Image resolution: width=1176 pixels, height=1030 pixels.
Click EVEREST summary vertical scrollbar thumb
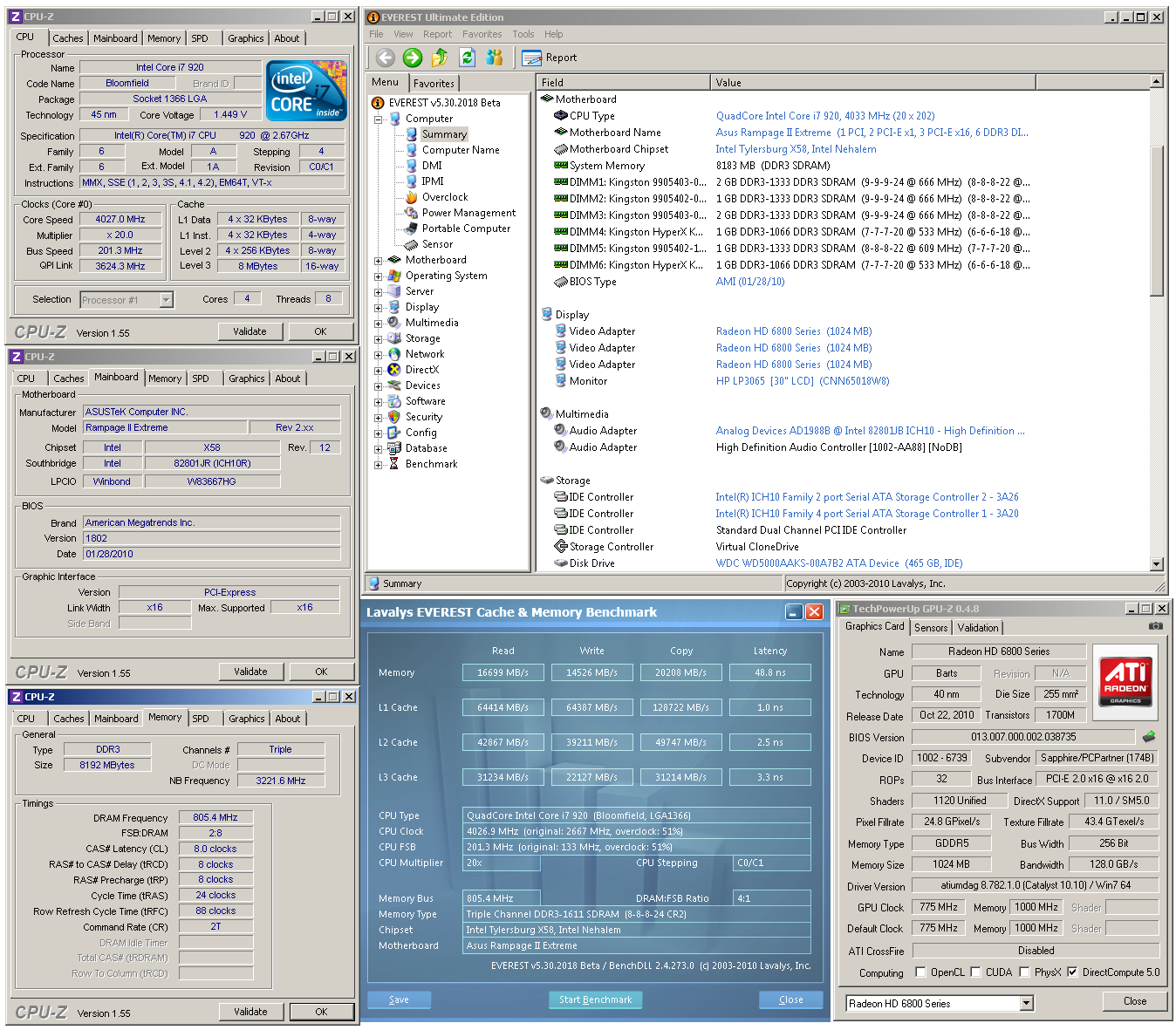pyautogui.click(x=1157, y=221)
